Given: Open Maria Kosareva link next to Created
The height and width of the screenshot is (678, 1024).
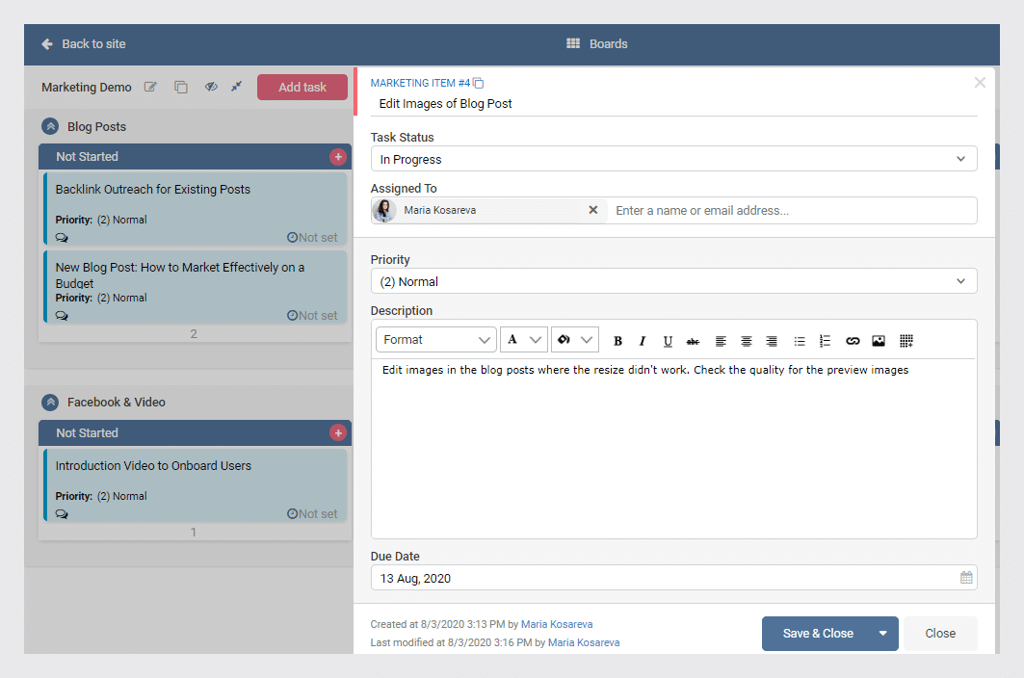Looking at the screenshot, I should coord(556,624).
